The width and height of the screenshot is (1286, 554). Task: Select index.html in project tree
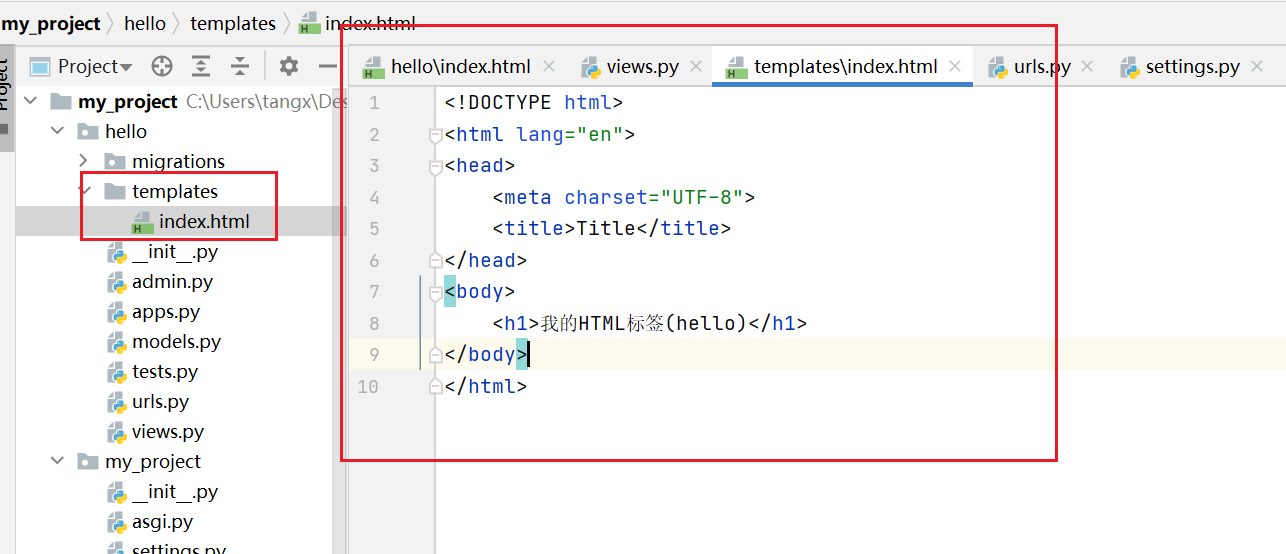(x=204, y=221)
